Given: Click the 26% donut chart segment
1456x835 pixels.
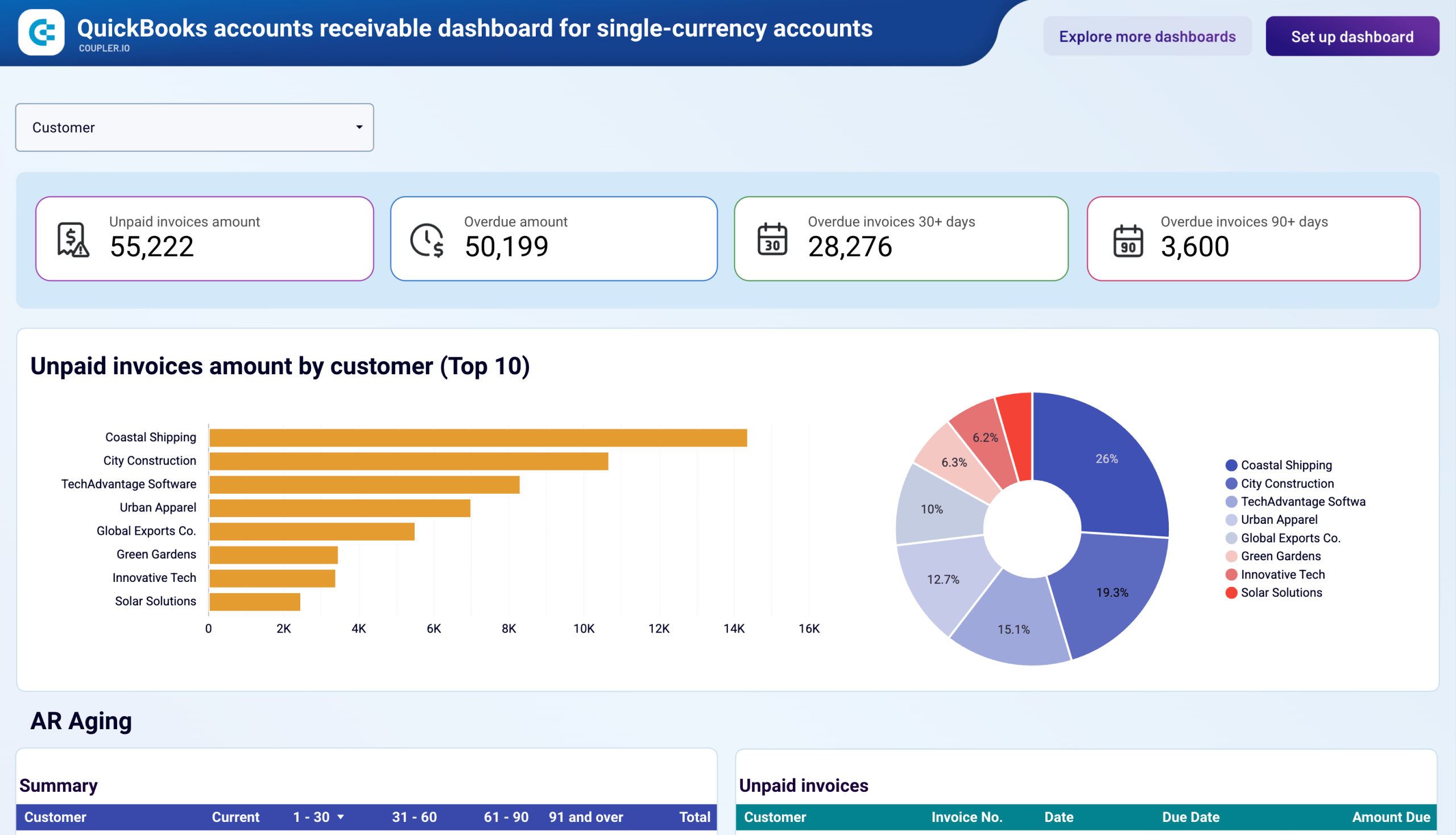Looking at the screenshot, I should pyautogui.click(x=1107, y=459).
